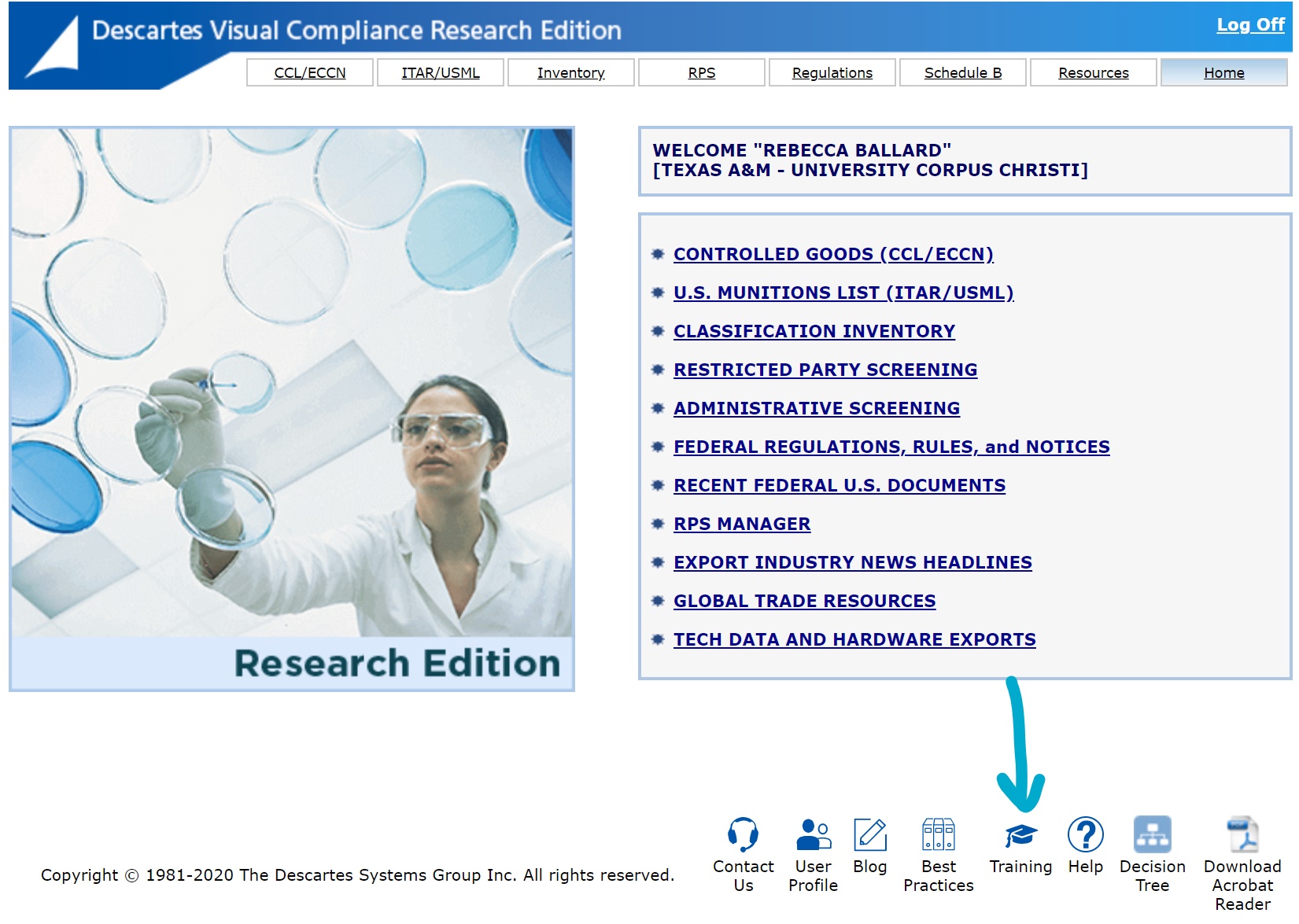Click the Training graduation cap icon
The width and height of the screenshot is (1299, 924).
[1021, 836]
